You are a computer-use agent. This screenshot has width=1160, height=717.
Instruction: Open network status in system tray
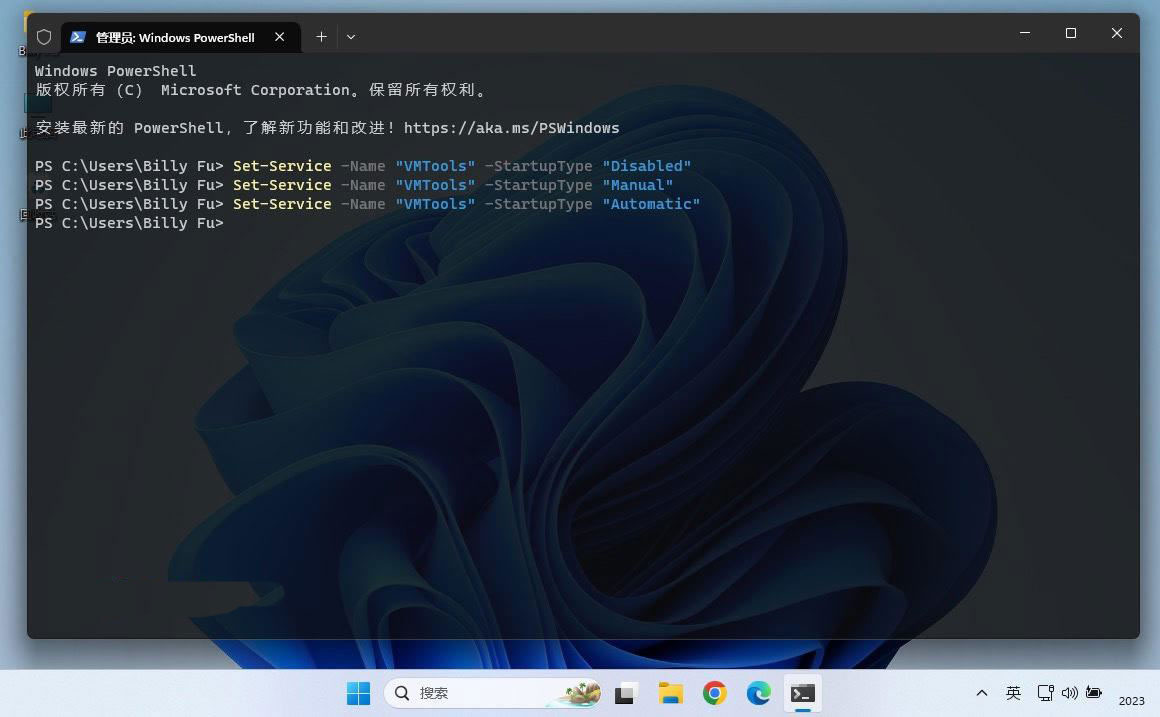pyautogui.click(x=1045, y=693)
